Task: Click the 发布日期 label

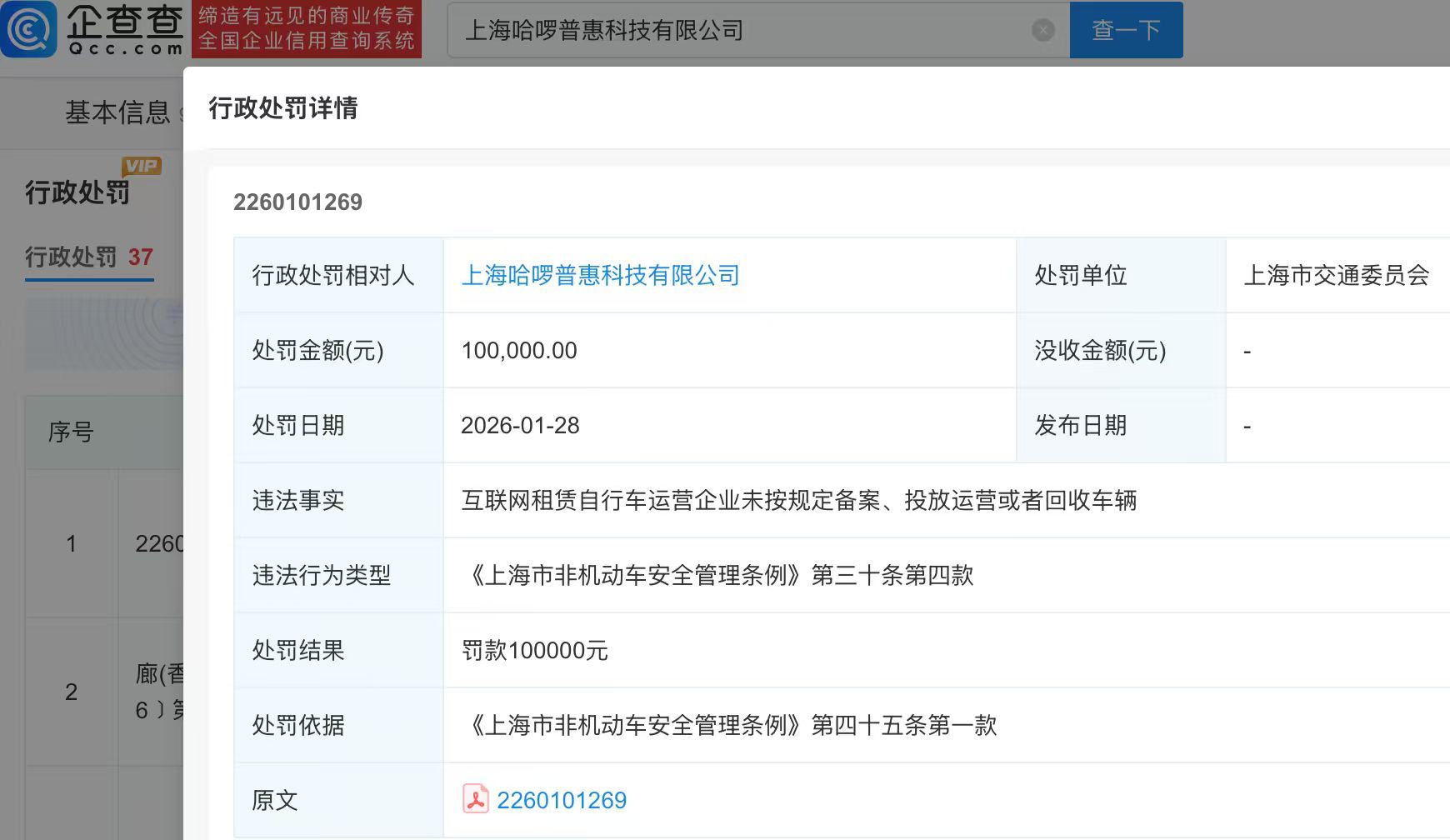Action: pos(1081,425)
